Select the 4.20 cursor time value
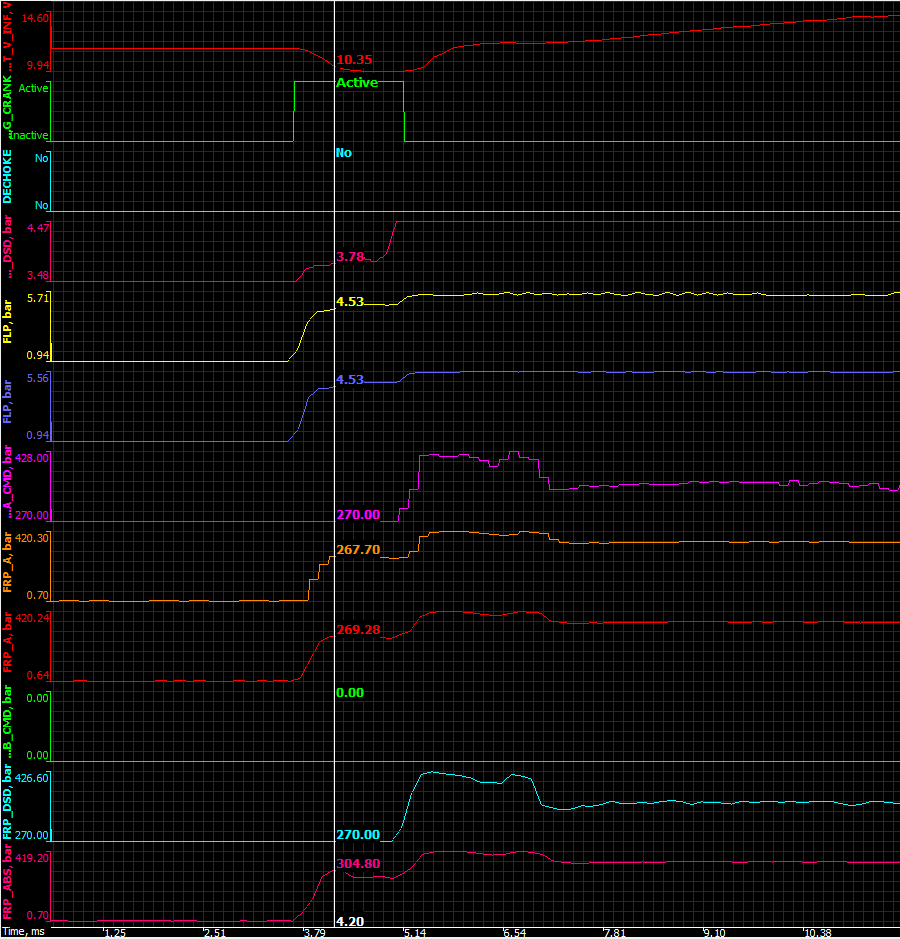This screenshot has height=939, width=900. (x=349, y=922)
